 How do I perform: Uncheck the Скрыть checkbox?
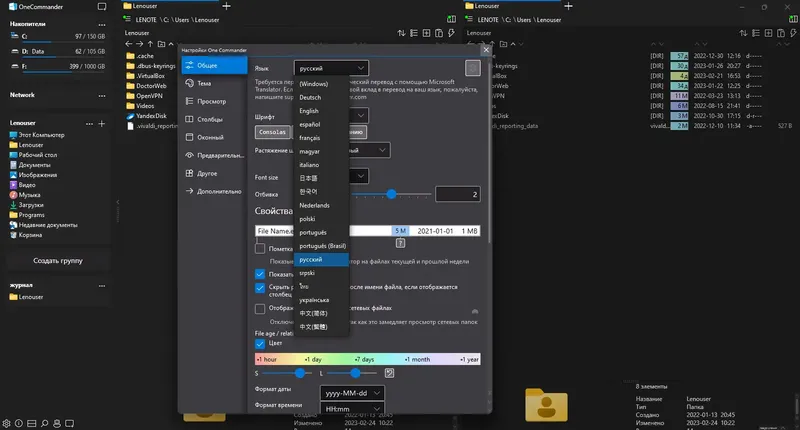click(260, 288)
